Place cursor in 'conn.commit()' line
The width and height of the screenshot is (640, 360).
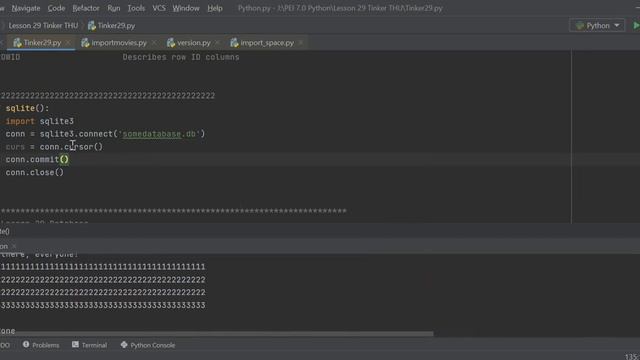coord(37,160)
